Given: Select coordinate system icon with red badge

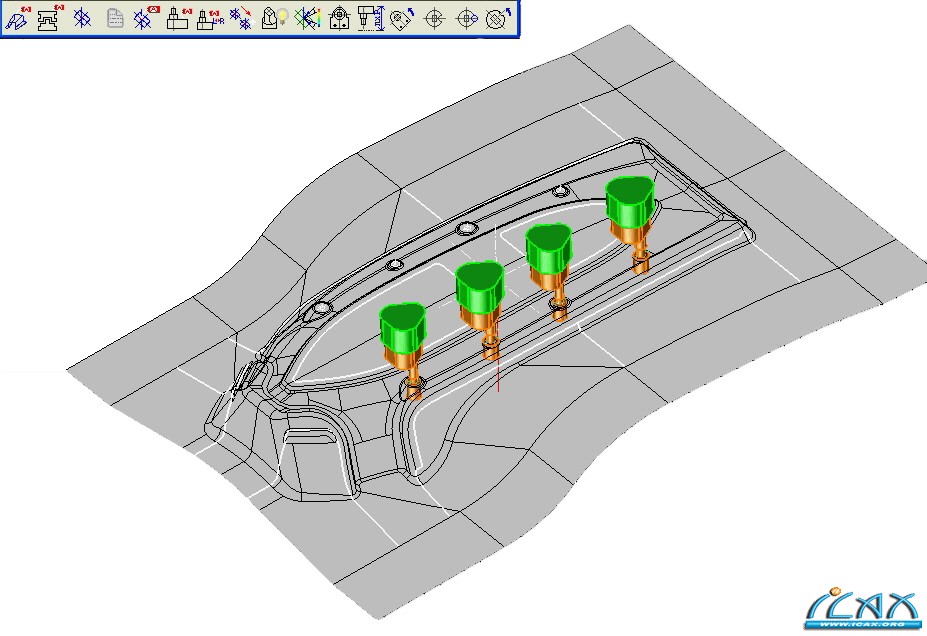Looking at the screenshot, I should click(x=145, y=18).
